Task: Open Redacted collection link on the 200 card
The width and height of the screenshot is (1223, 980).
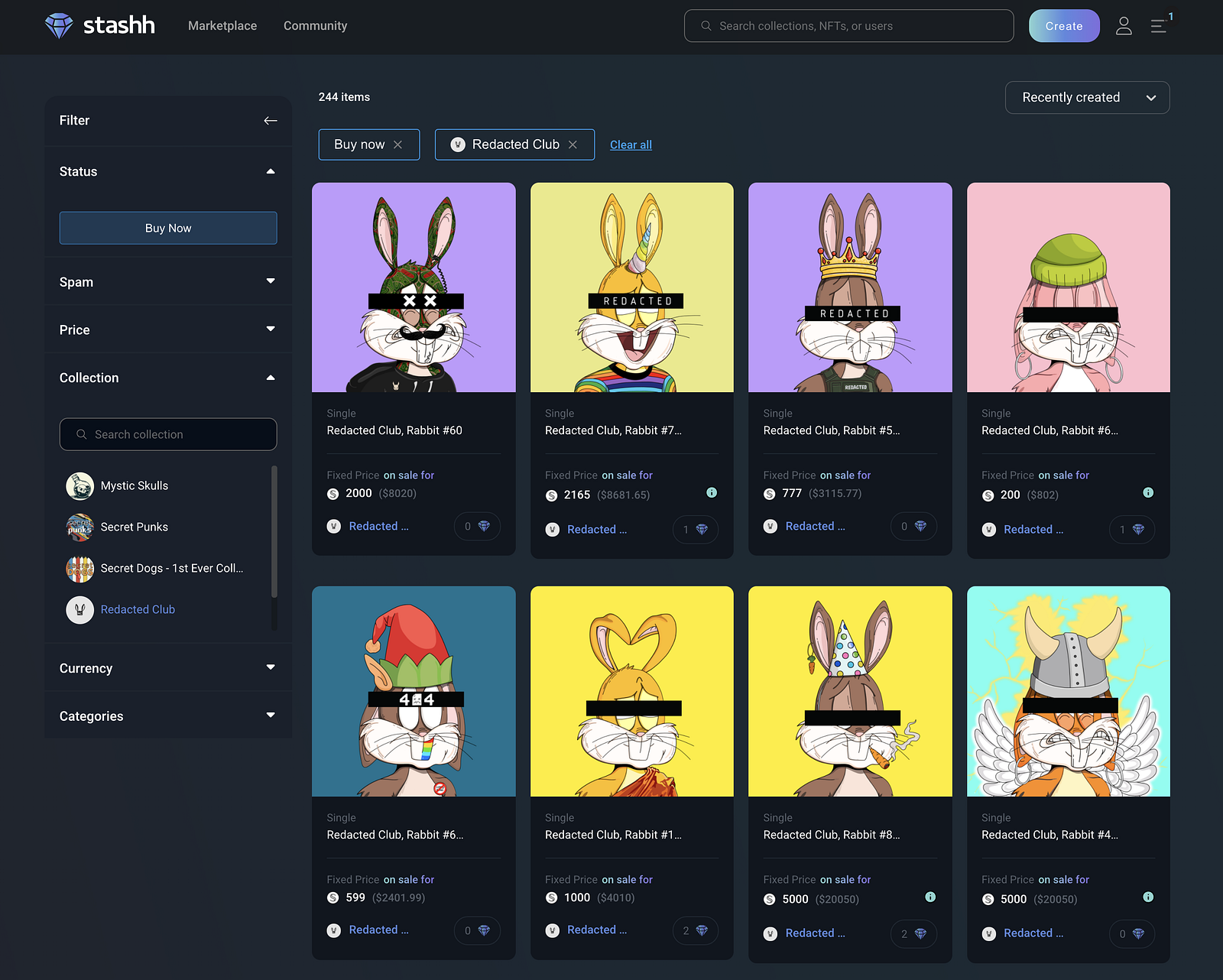Action: coord(1033,530)
